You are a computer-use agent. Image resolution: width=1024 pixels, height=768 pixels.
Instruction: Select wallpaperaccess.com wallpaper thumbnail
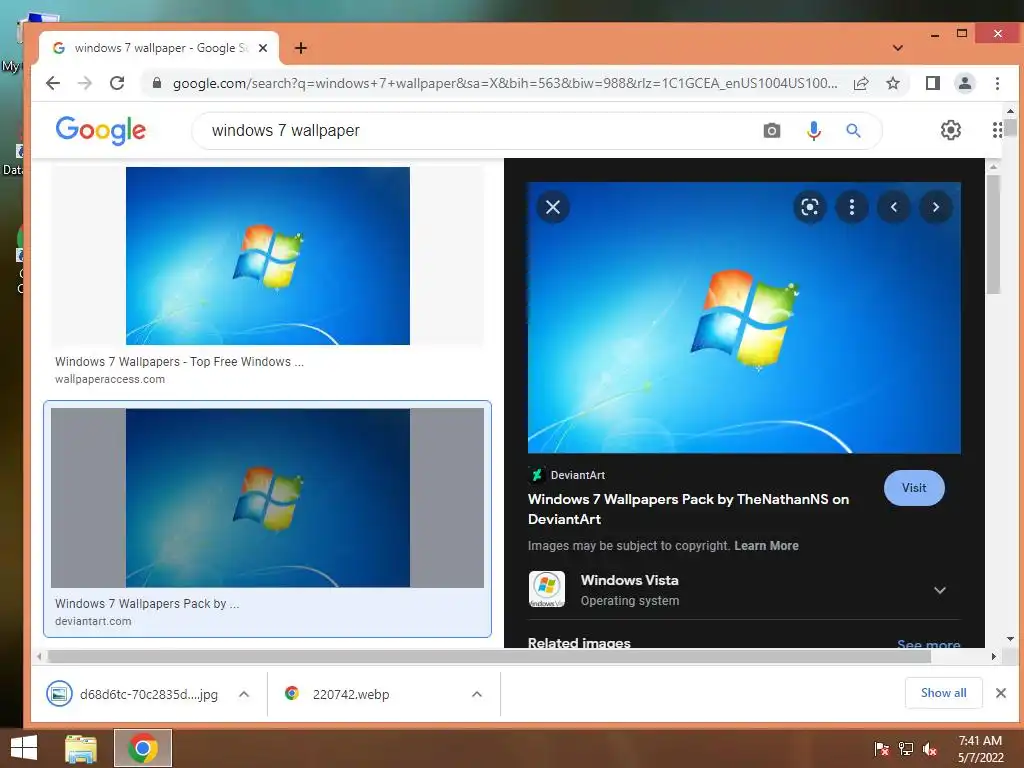(x=268, y=256)
